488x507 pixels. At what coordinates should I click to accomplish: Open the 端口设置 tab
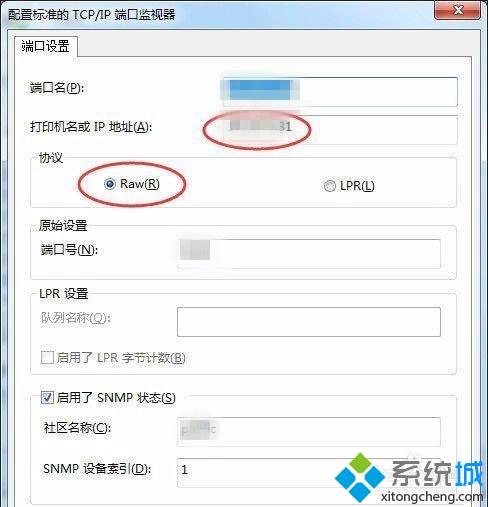tap(46, 46)
